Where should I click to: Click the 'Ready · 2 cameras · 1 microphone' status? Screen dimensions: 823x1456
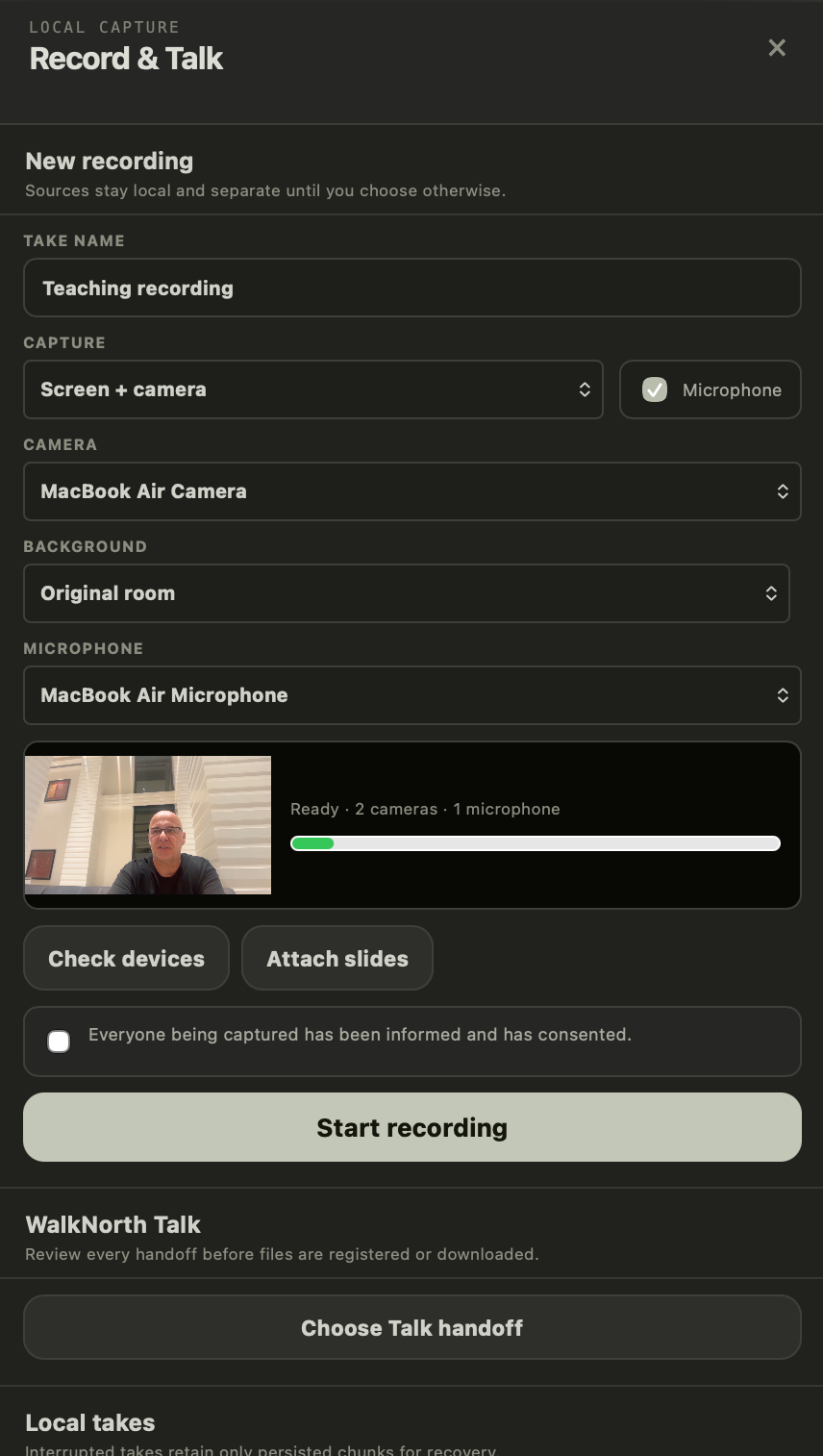(425, 809)
